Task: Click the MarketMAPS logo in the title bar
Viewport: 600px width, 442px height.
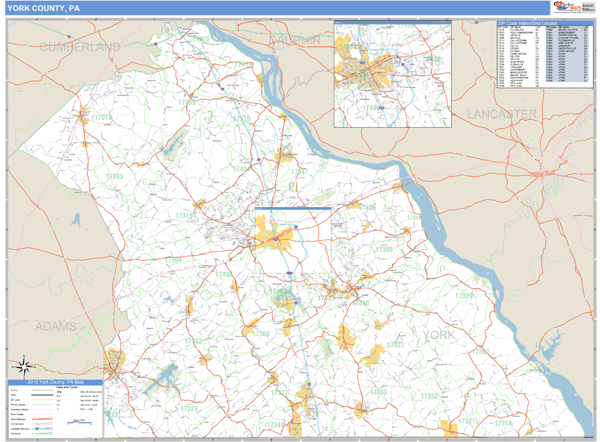Action: pyautogui.click(x=567, y=7)
